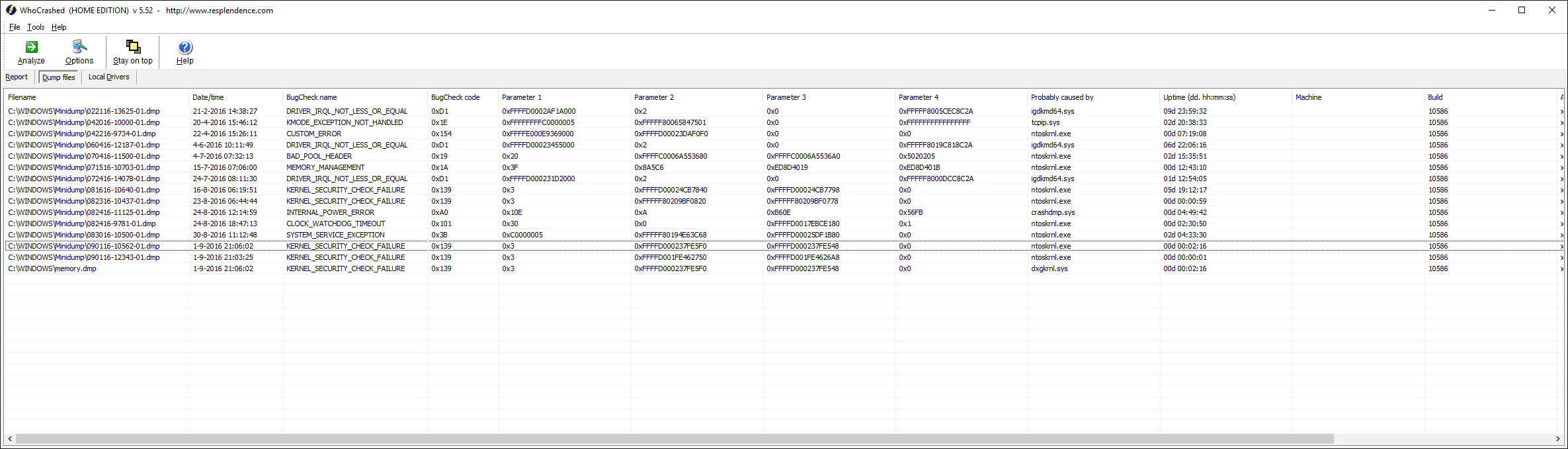Select the C:\WINDOWS\memory.dmp row
Screen dimensions: 1568x449
coord(784,268)
